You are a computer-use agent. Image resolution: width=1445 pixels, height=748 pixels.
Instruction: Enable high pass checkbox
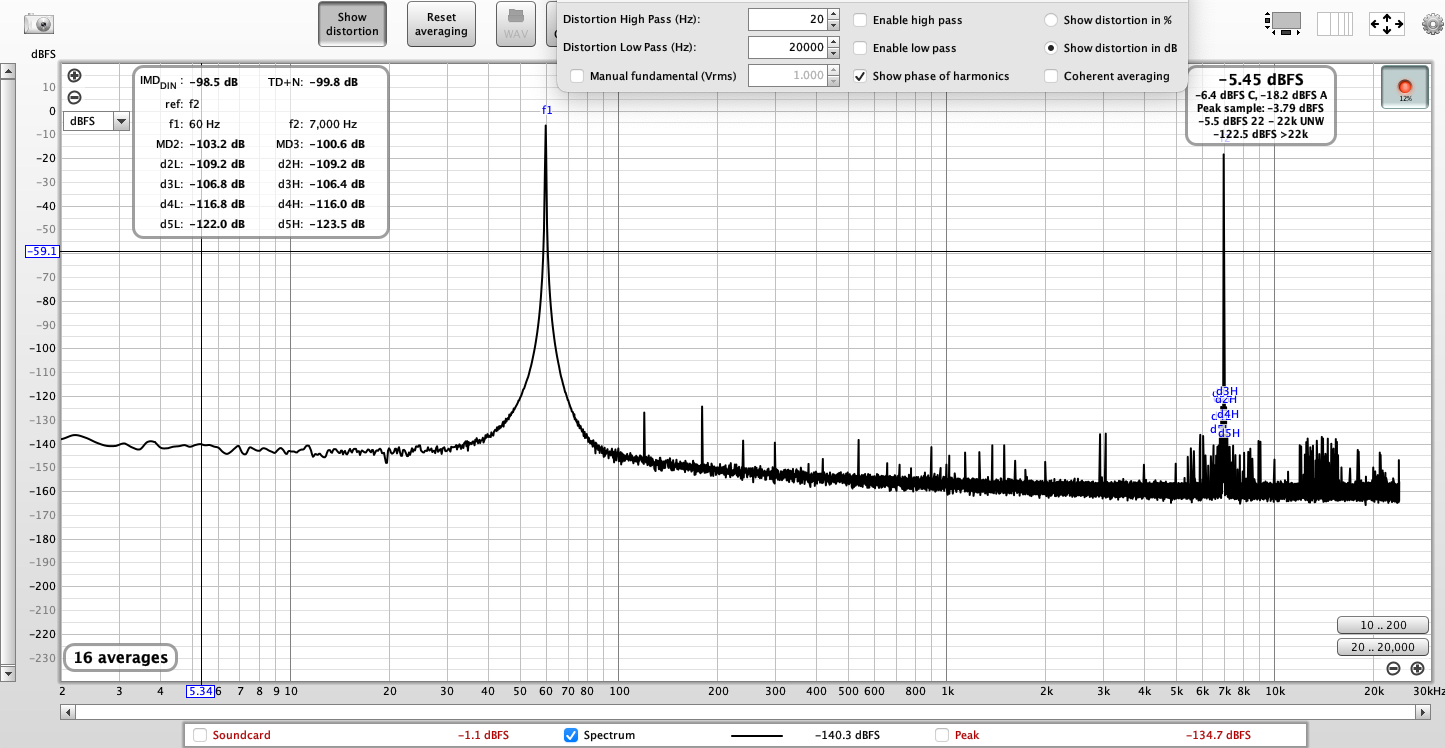[860, 20]
